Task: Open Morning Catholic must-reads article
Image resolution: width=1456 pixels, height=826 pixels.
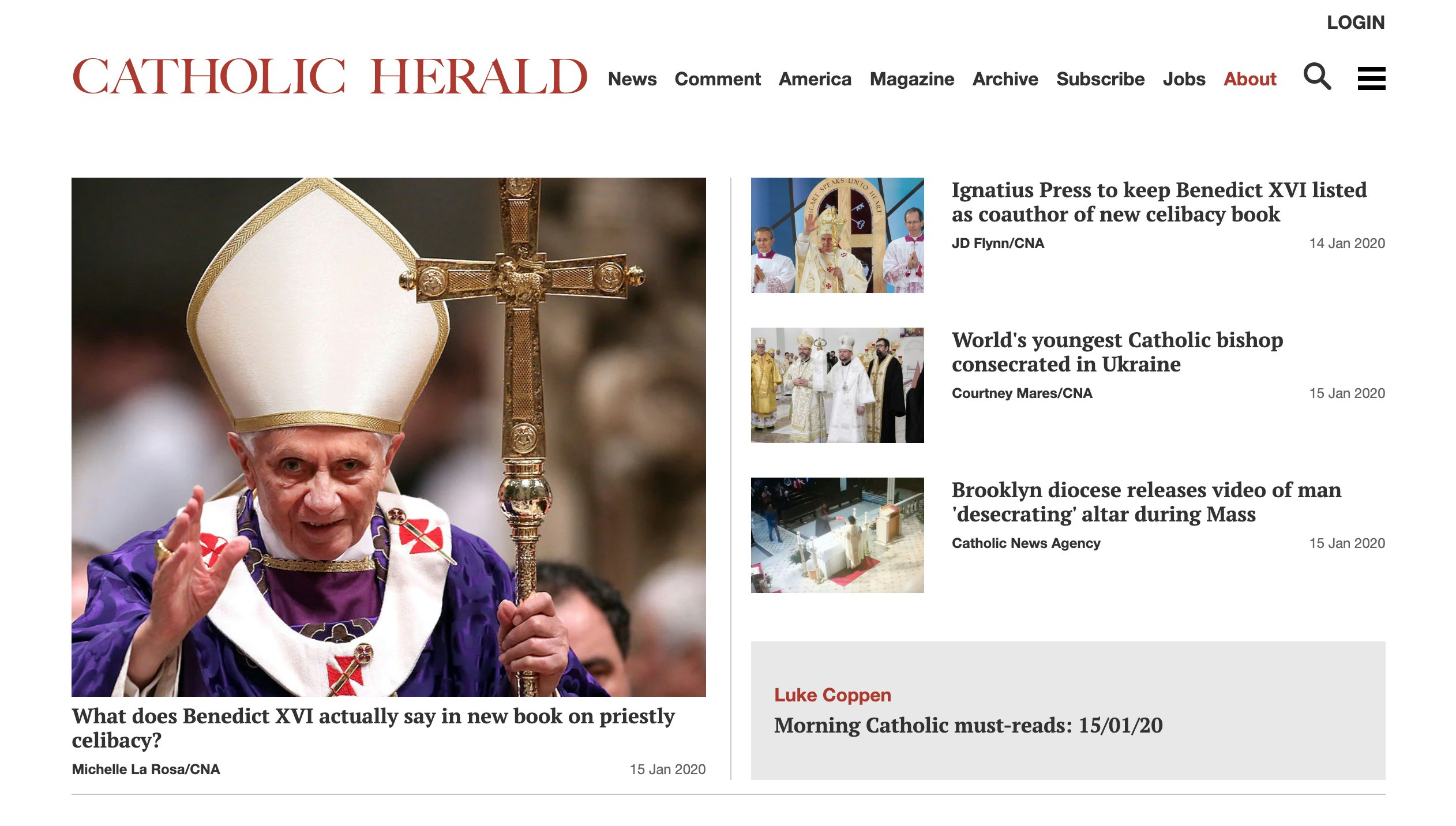Action: [x=968, y=725]
